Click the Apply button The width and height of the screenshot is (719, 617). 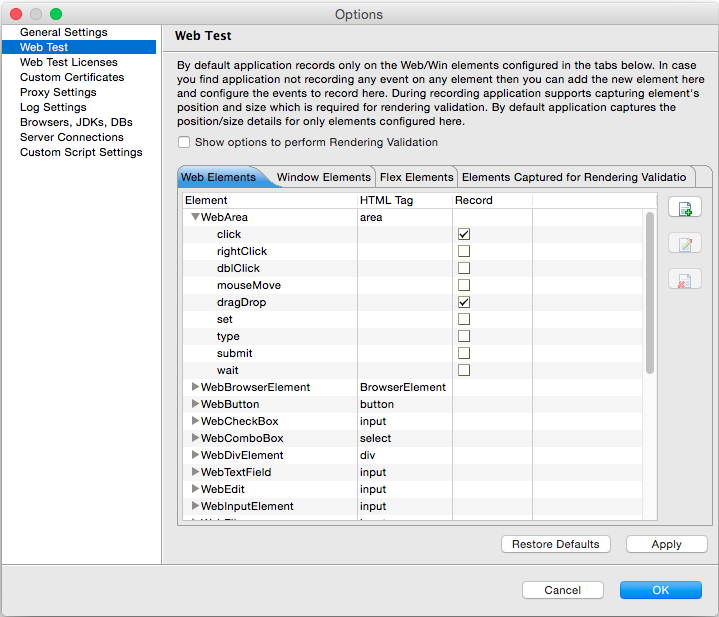click(667, 544)
